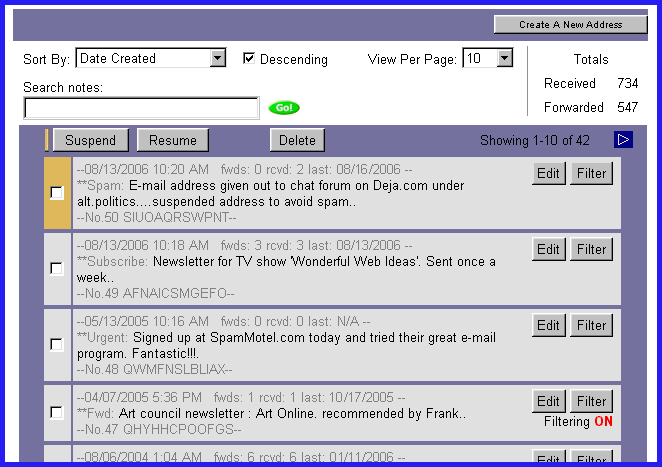Click the Search notes text field
The width and height of the screenshot is (662, 467).
141,108
